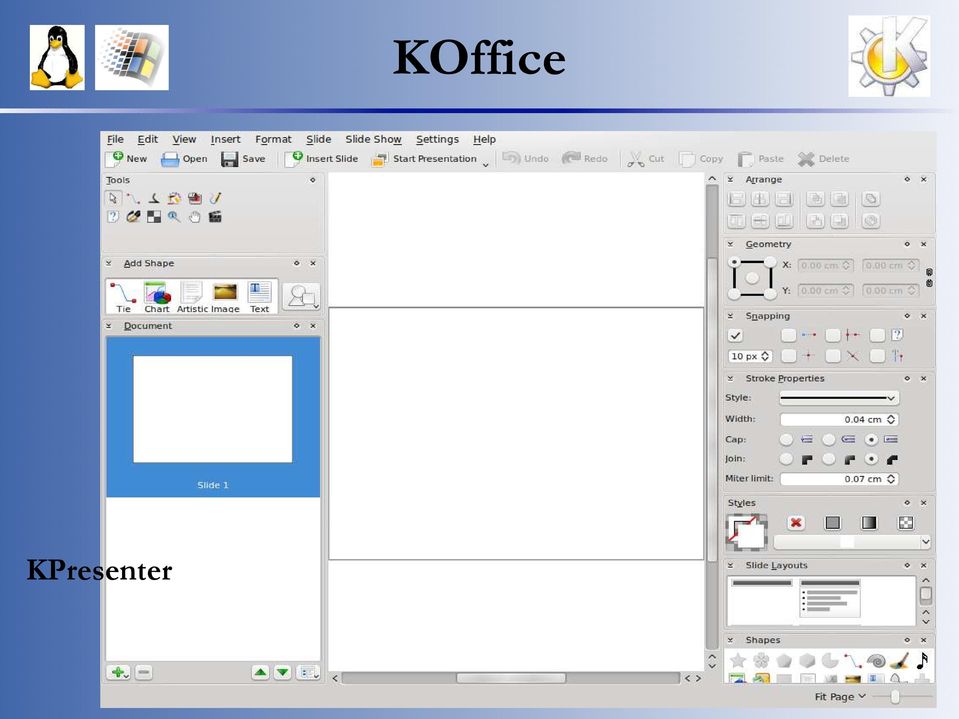Open the Settings menu
Viewport: 959px width, 719px height.
(x=437, y=139)
